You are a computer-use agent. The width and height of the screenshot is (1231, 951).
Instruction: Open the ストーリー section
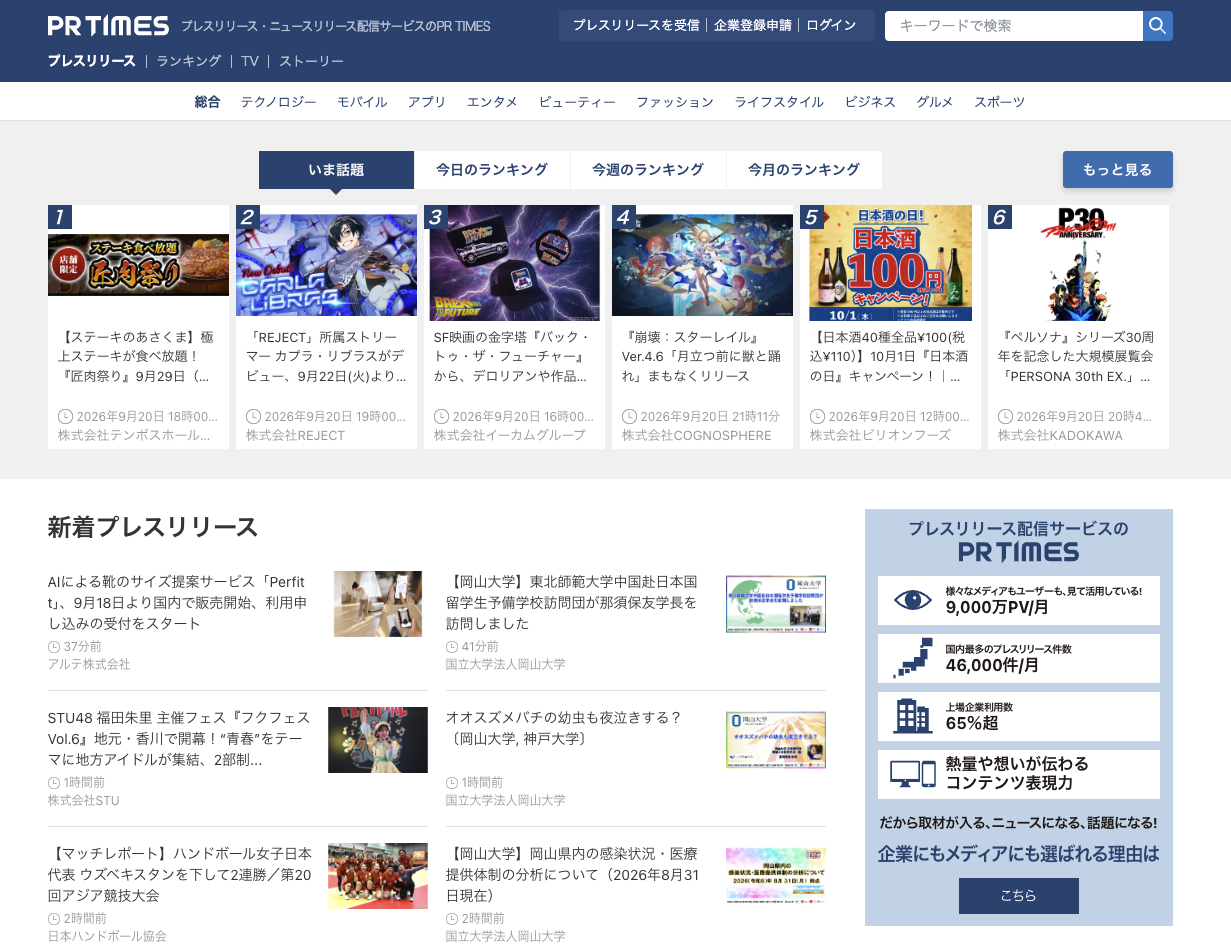[x=311, y=61]
